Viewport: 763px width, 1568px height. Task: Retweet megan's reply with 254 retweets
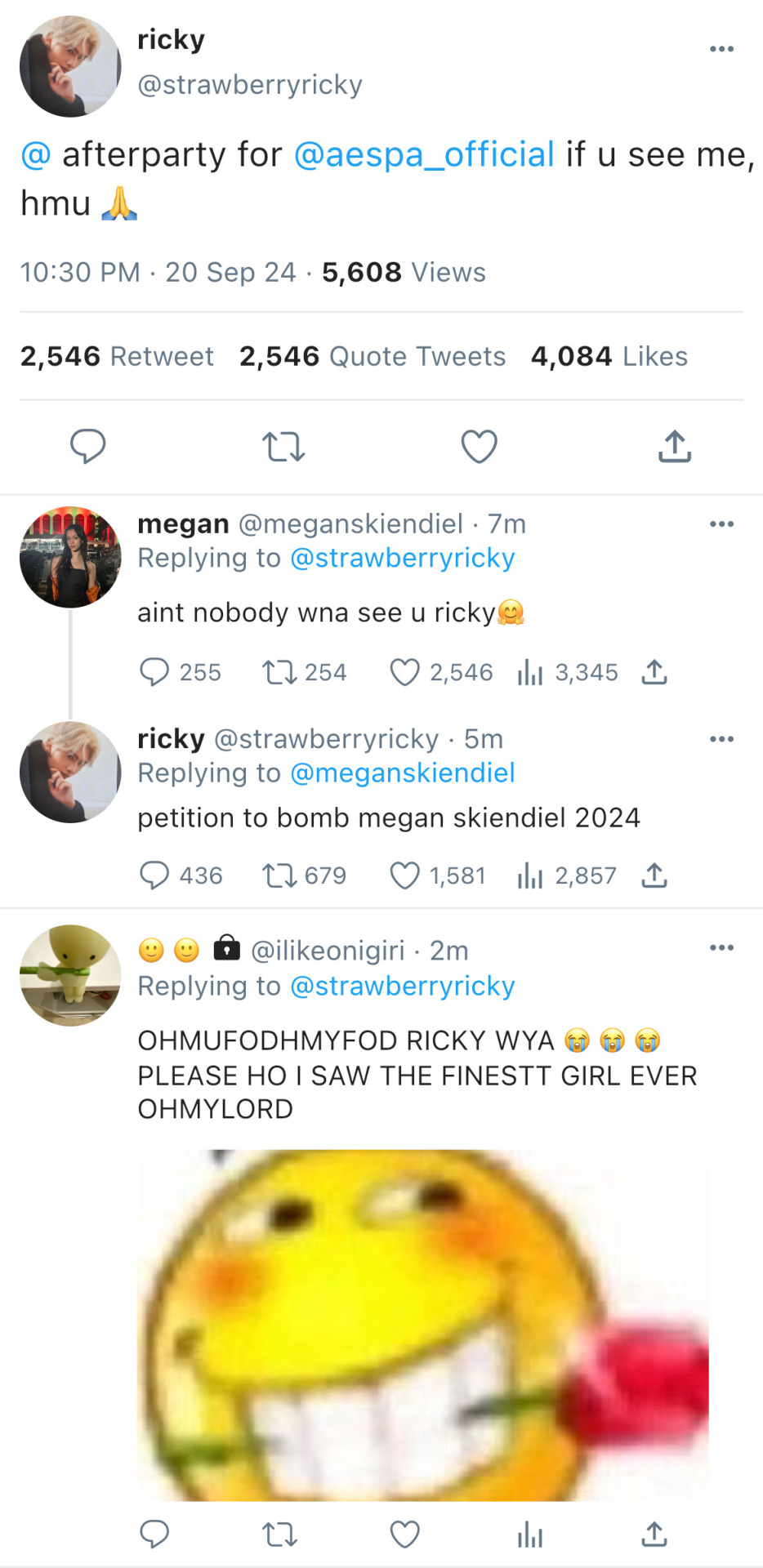279,672
